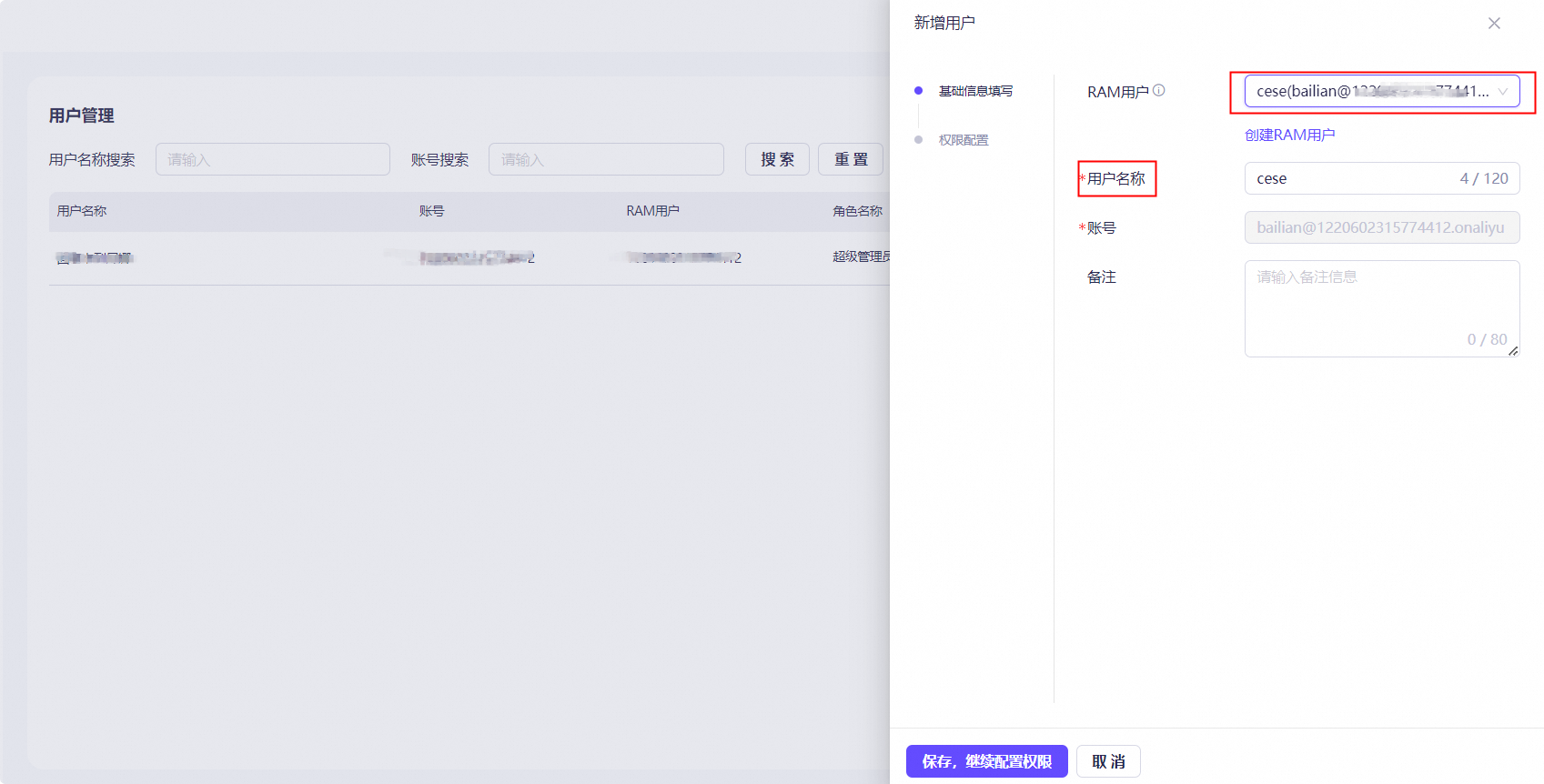Click the 用户名称 input containing cese
Viewport: 1544px width, 784px height.
click(x=1381, y=178)
